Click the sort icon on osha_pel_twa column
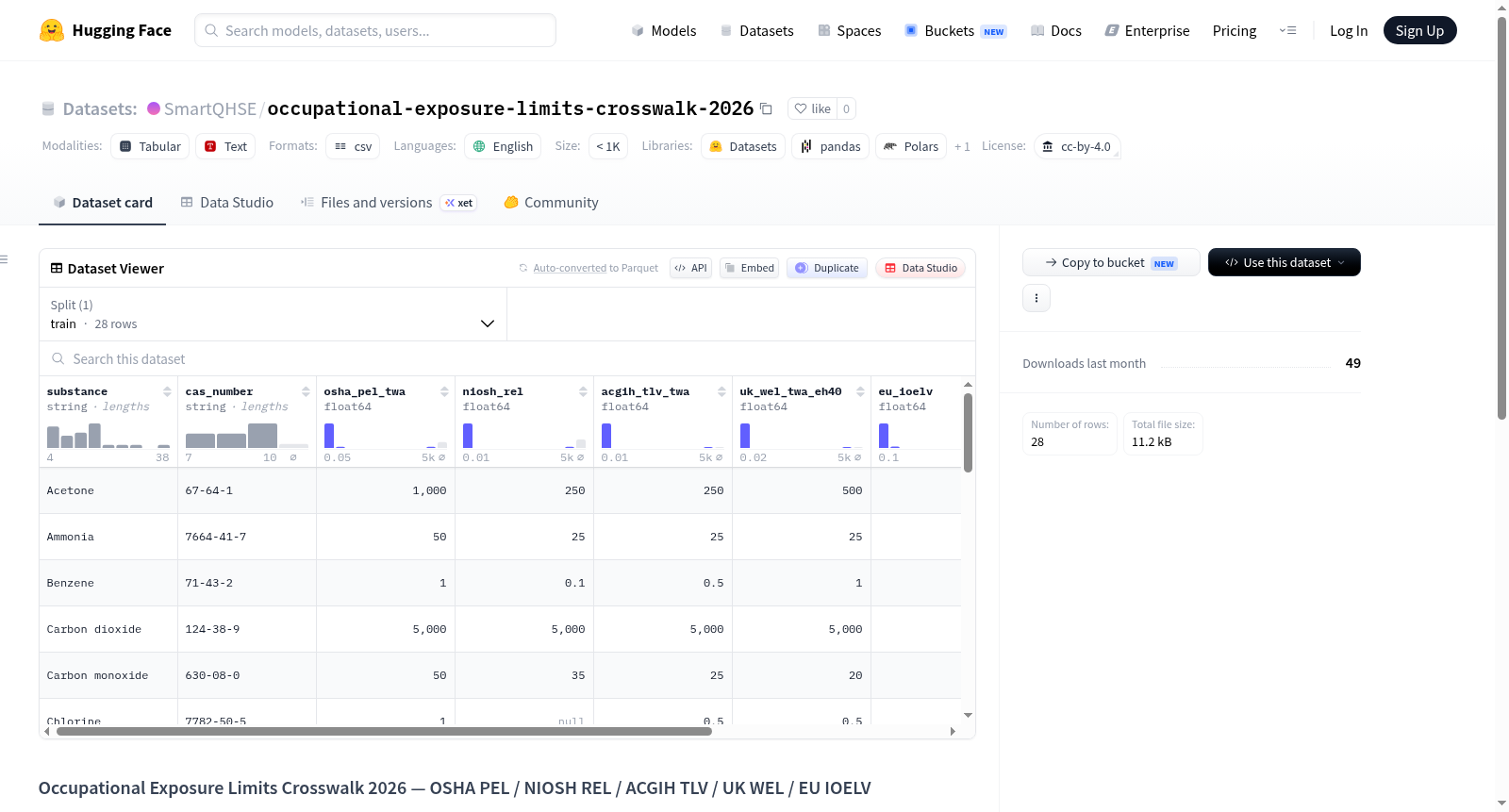1509x812 pixels. [x=444, y=391]
